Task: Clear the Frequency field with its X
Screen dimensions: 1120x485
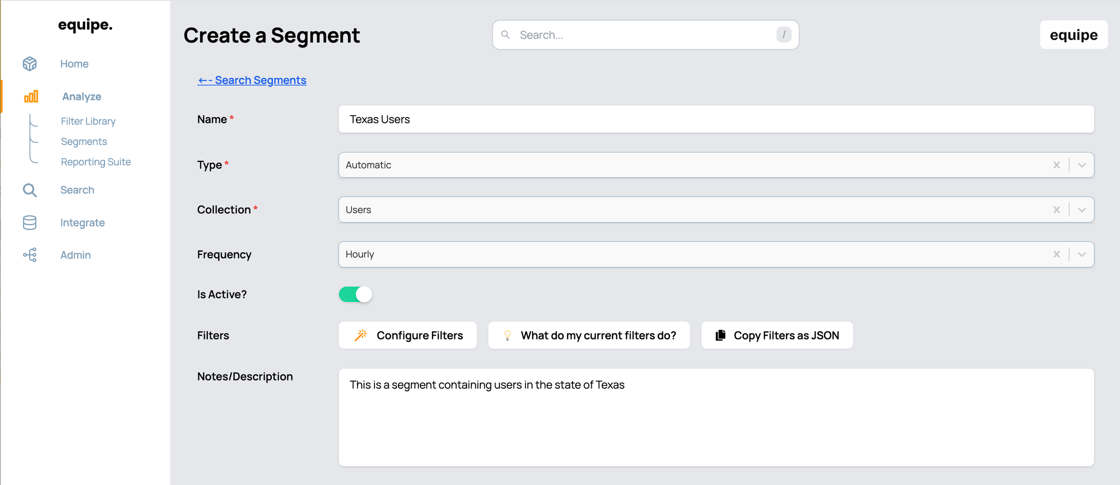Action: point(1056,254)
